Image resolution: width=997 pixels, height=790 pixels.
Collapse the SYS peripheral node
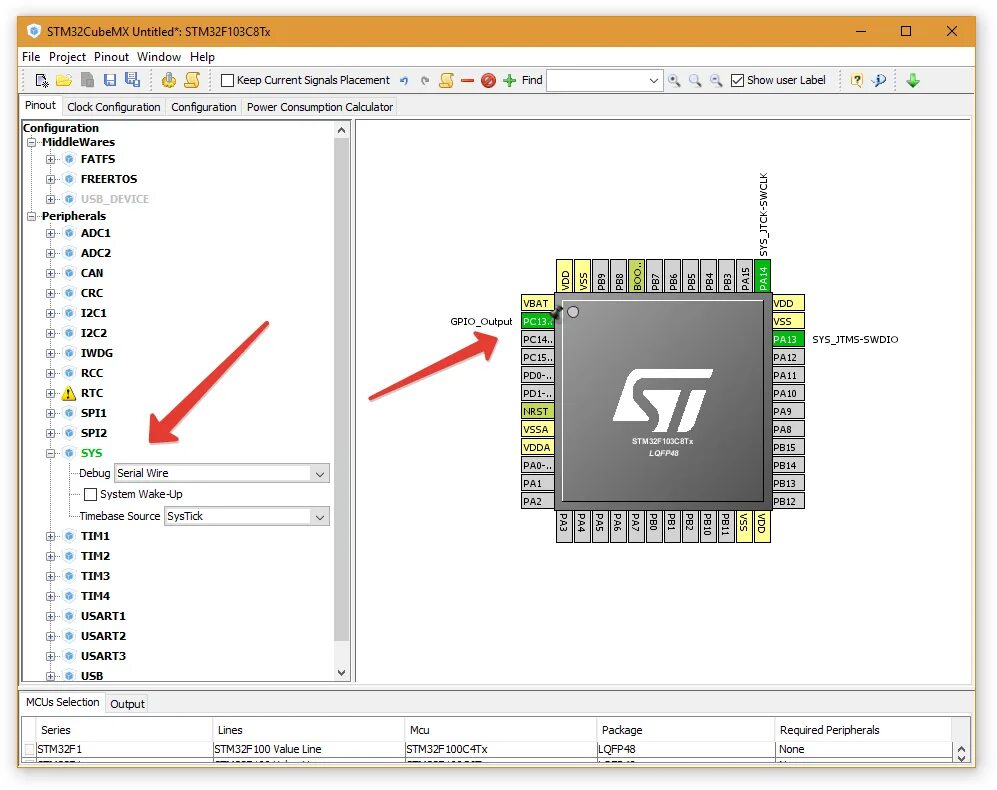[50, 454]
